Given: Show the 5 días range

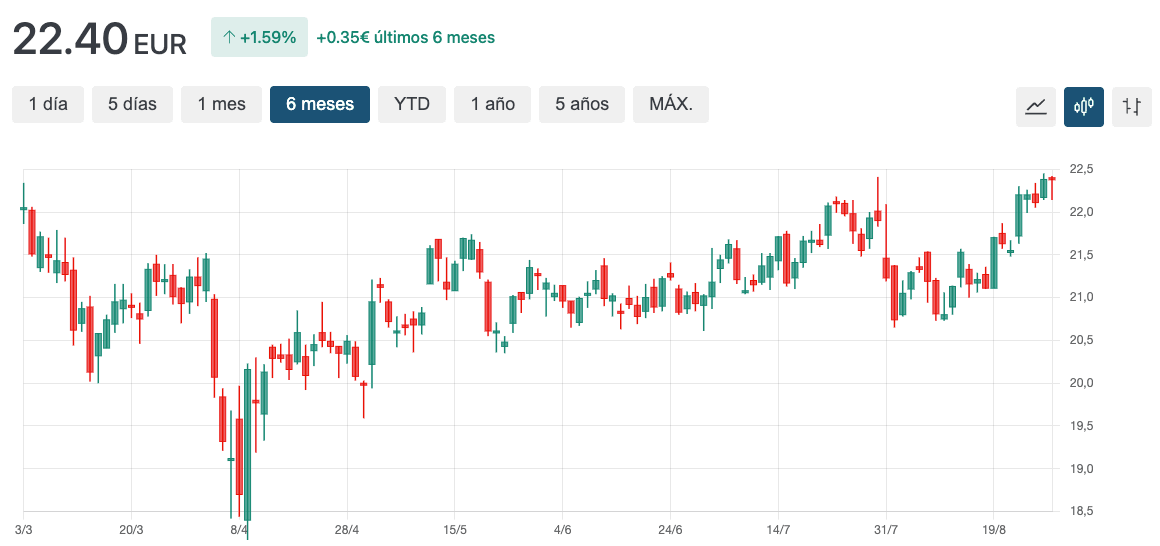Looking at the screenshot, I should coord(132,104).
